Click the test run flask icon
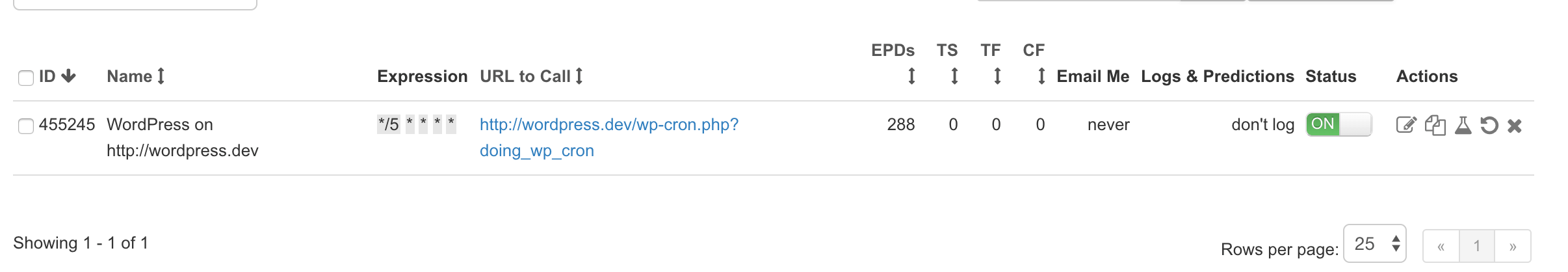Viewport: 1568px width, 272px height. [1463, 125]
